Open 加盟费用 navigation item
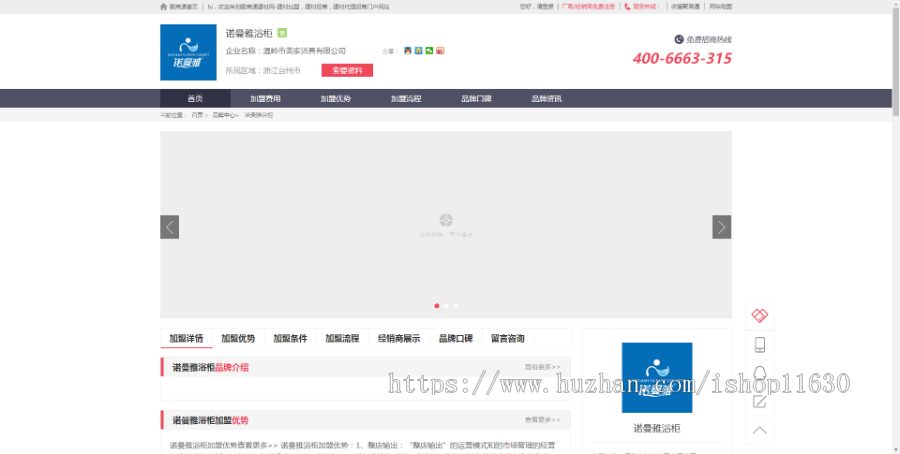Image resolution: width=900 pixels, height=454 pixels. (265, 99)
